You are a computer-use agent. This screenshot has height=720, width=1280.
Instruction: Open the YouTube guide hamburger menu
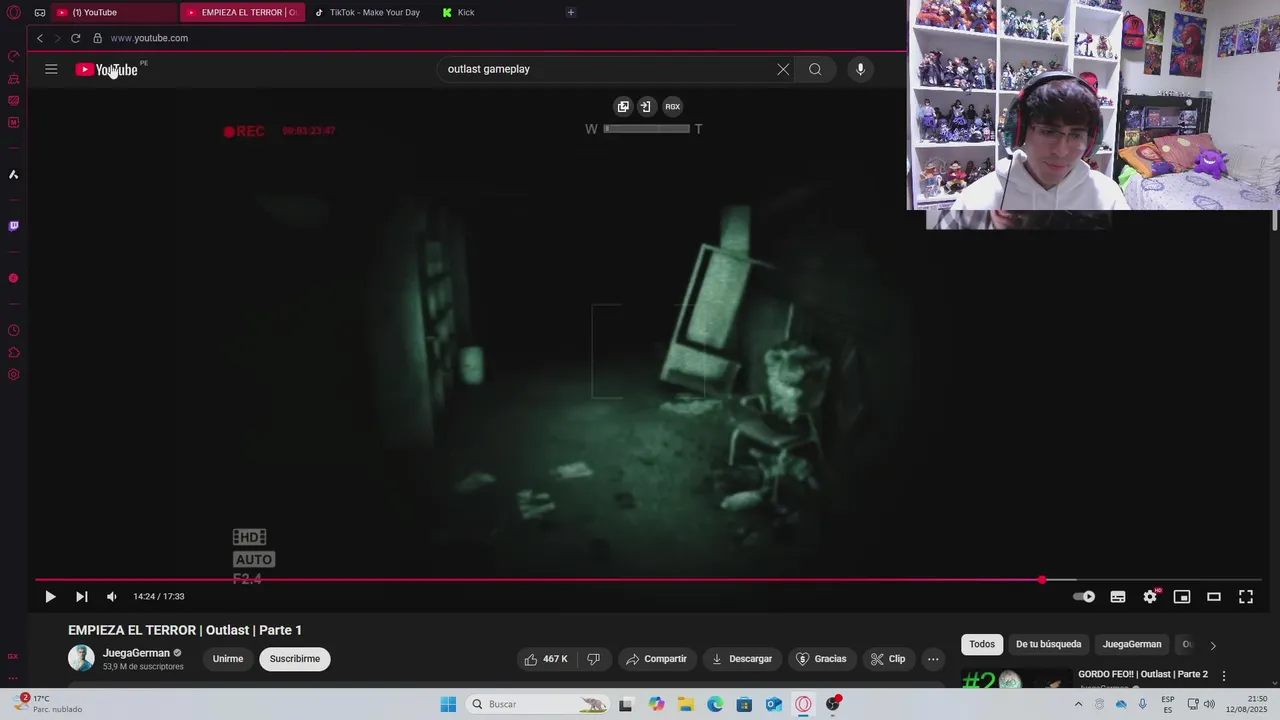click(51, 69)
